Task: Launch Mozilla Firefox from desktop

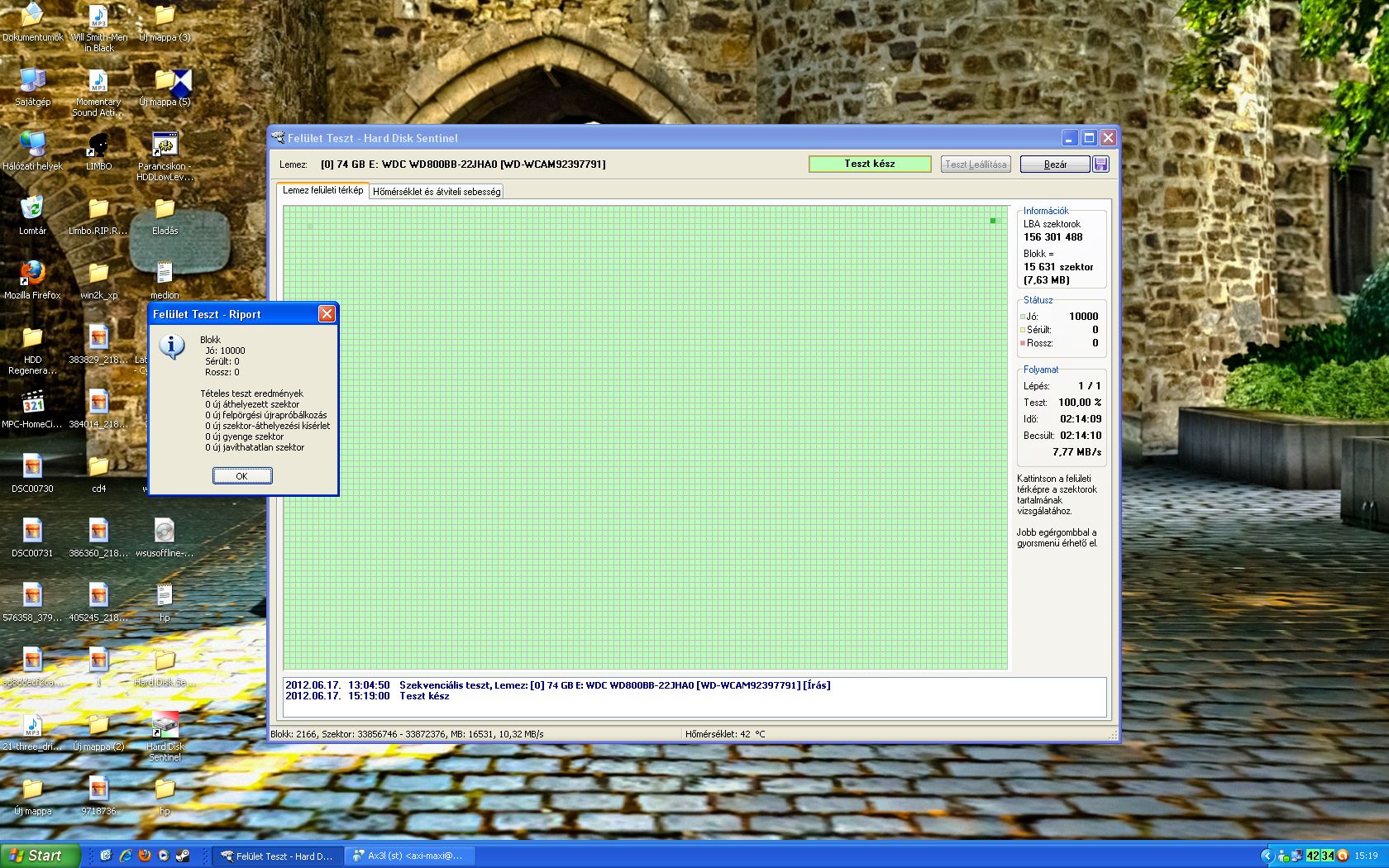Action: click(x=32, y=281)
